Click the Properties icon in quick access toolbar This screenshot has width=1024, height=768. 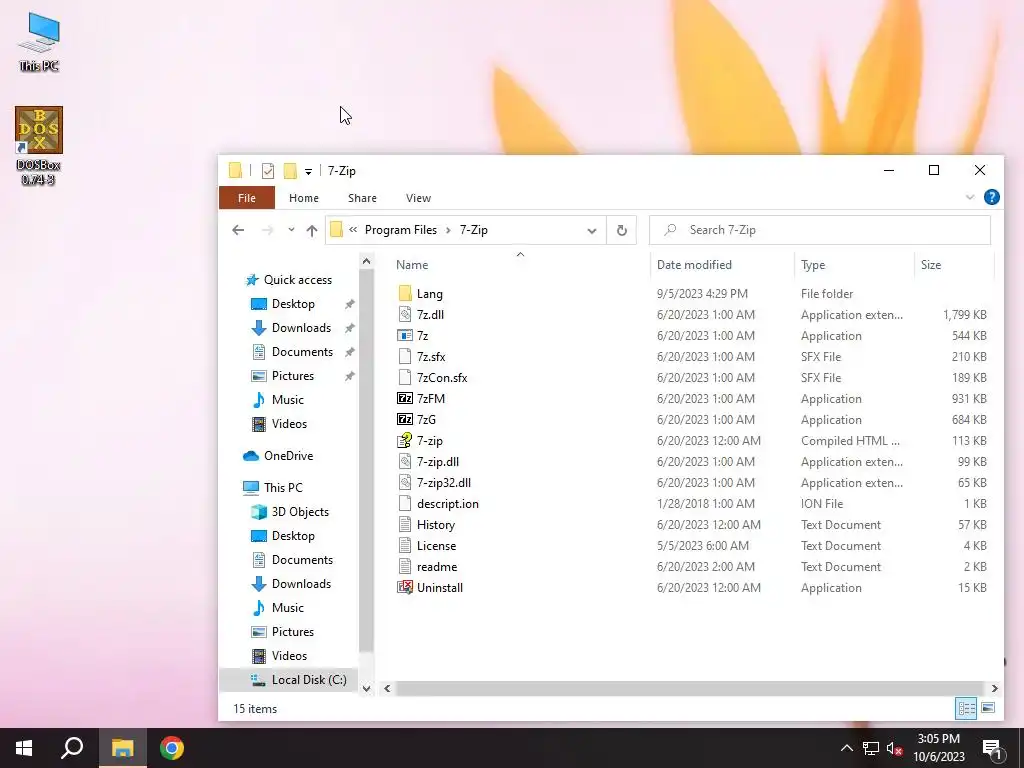268,171
